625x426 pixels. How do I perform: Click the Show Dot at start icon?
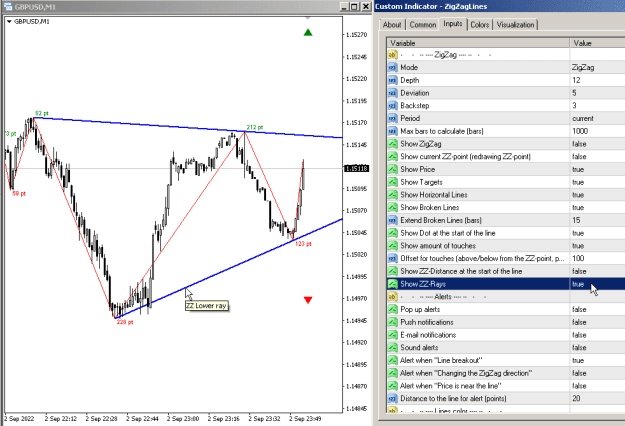click(393, 233)
